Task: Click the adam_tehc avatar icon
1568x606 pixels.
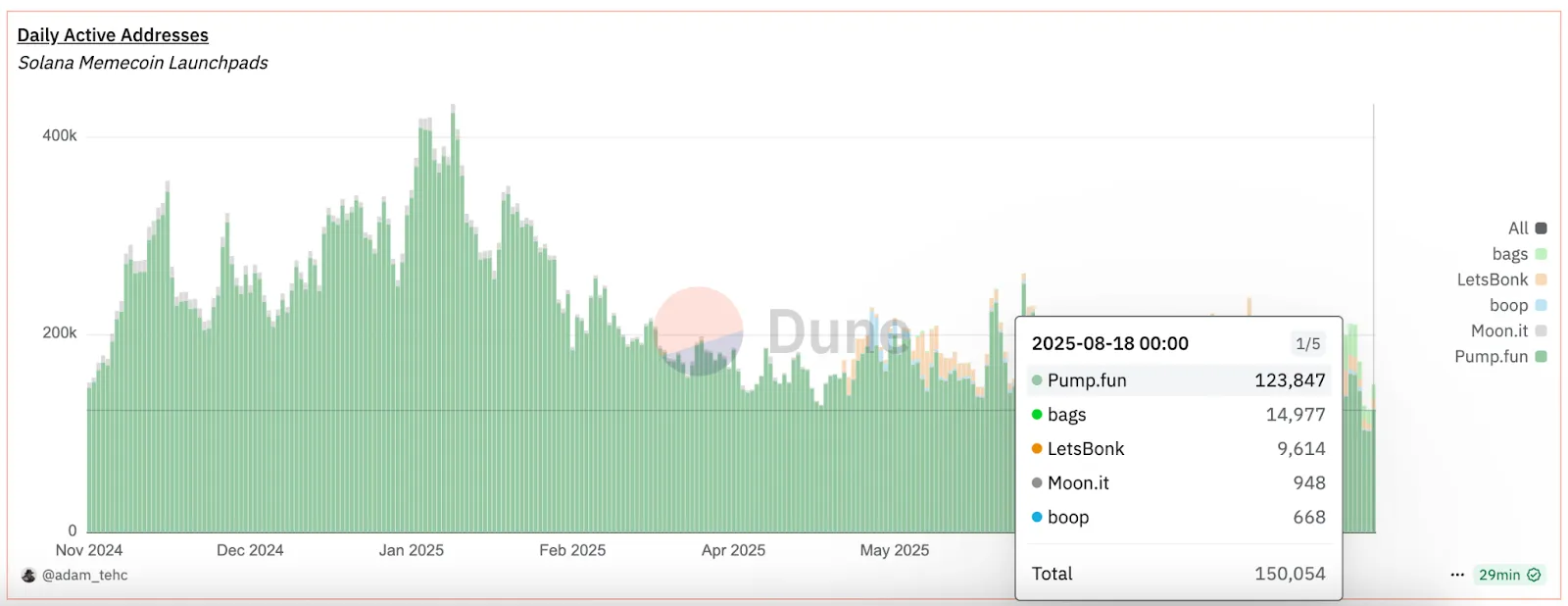Action: pyautogui.click(x=28, y=576)
